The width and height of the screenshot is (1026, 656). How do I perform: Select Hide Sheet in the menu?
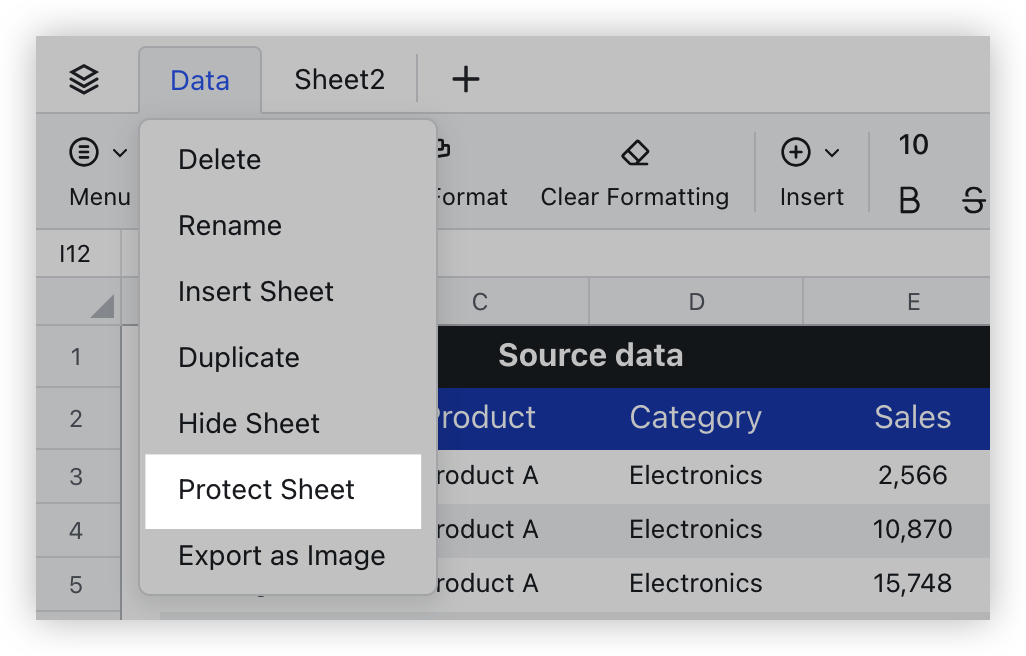[248, 424]
